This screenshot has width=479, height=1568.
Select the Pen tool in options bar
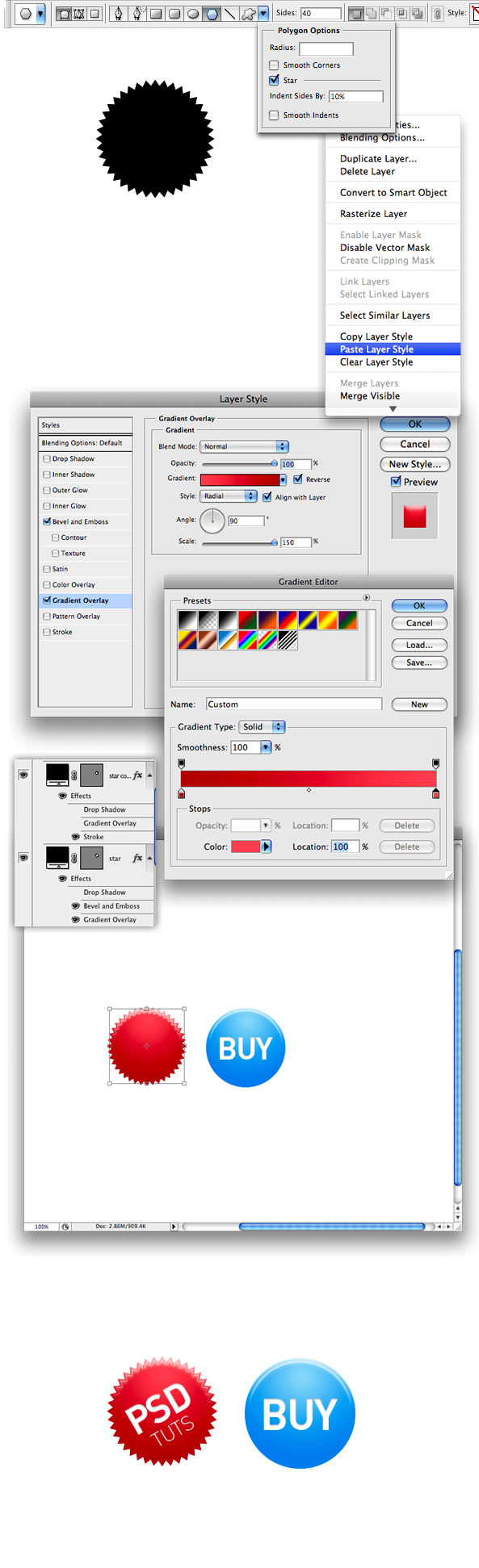click(119, 13)
